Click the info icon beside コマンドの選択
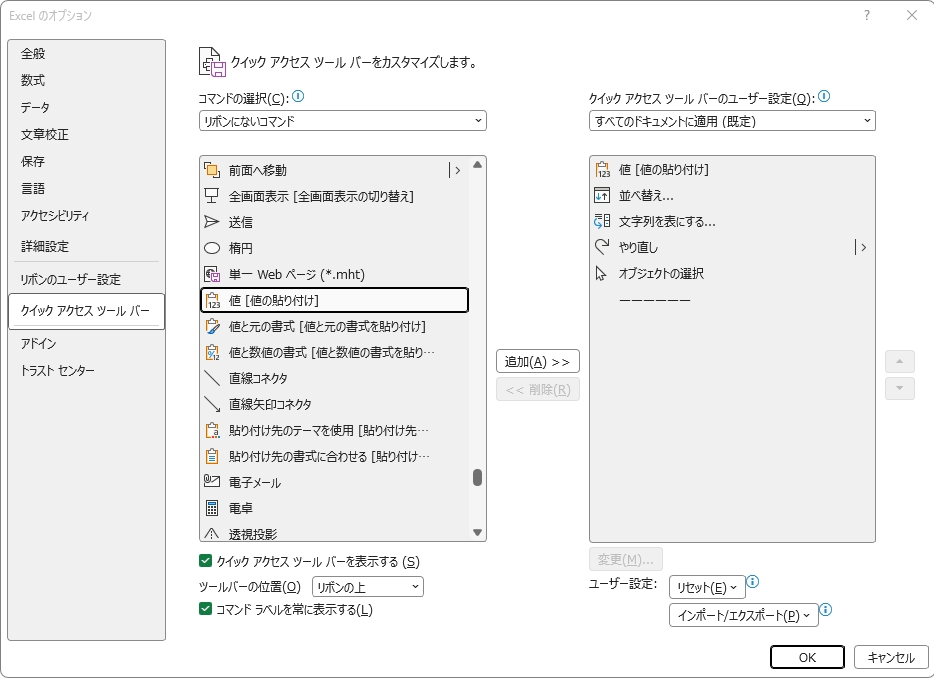 click(298, 97)
